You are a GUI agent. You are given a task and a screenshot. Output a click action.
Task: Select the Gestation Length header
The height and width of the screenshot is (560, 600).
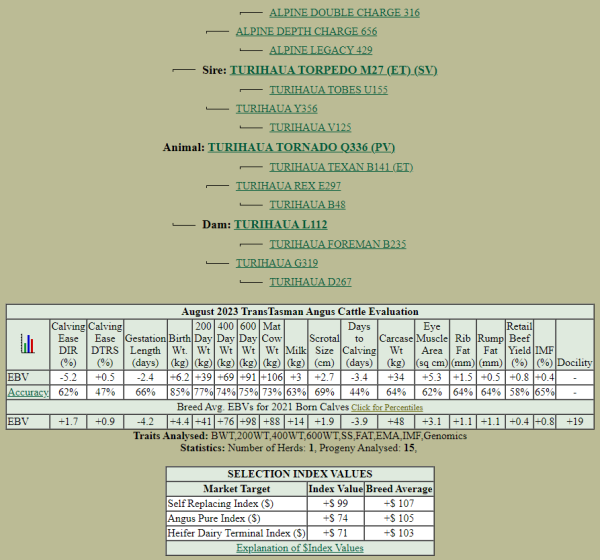[145, 344]
